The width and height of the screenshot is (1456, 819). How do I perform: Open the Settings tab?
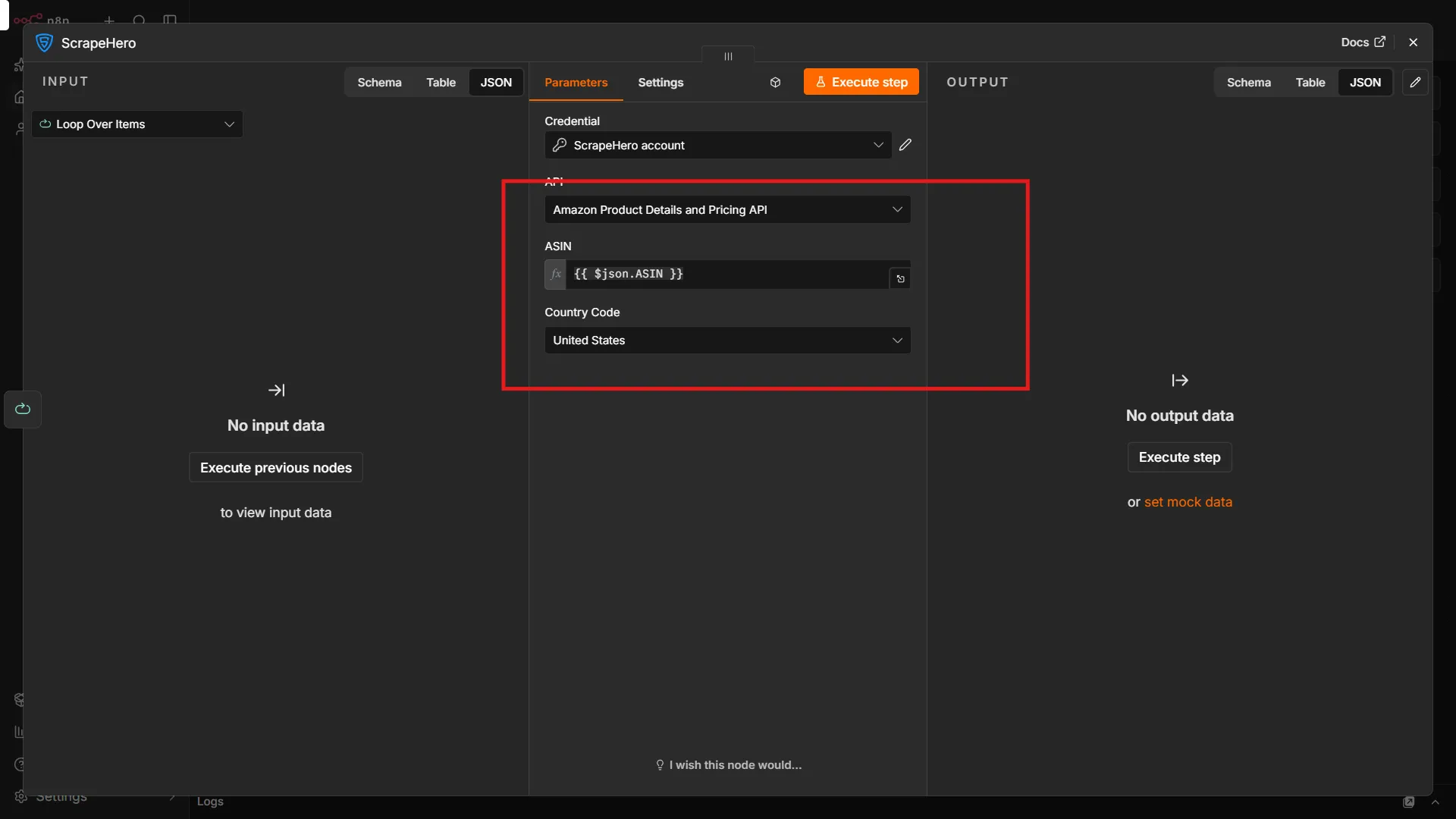coord(661,83)
